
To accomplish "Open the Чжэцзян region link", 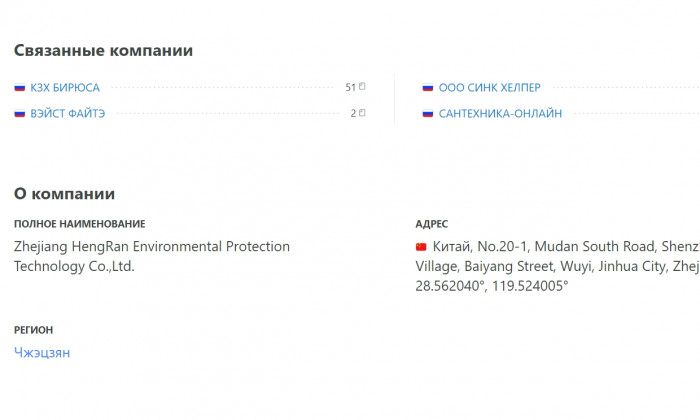I will pos(42,353).
